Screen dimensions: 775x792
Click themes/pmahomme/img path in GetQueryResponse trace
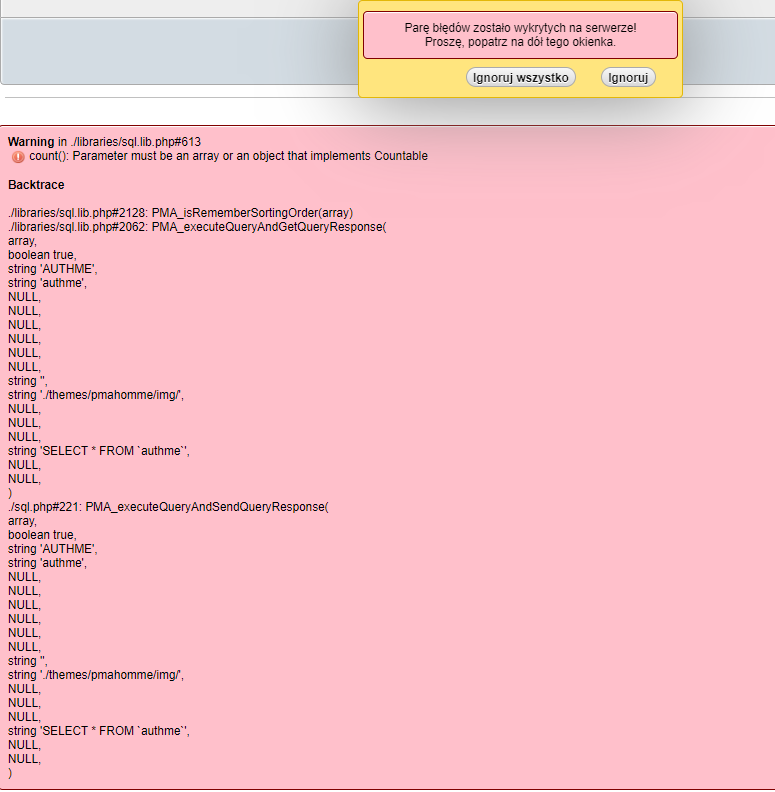[96, 395]
